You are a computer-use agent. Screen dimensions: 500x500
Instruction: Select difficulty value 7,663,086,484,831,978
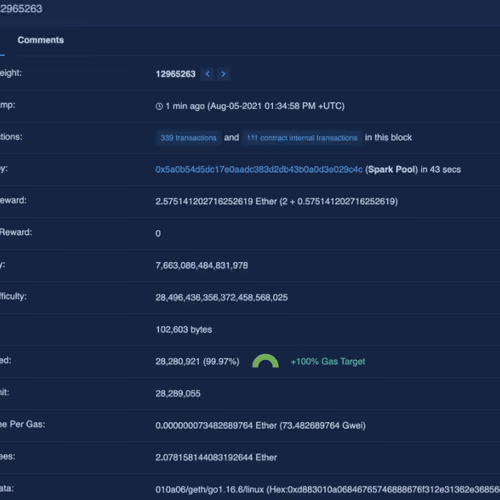[x=202, y=266]
